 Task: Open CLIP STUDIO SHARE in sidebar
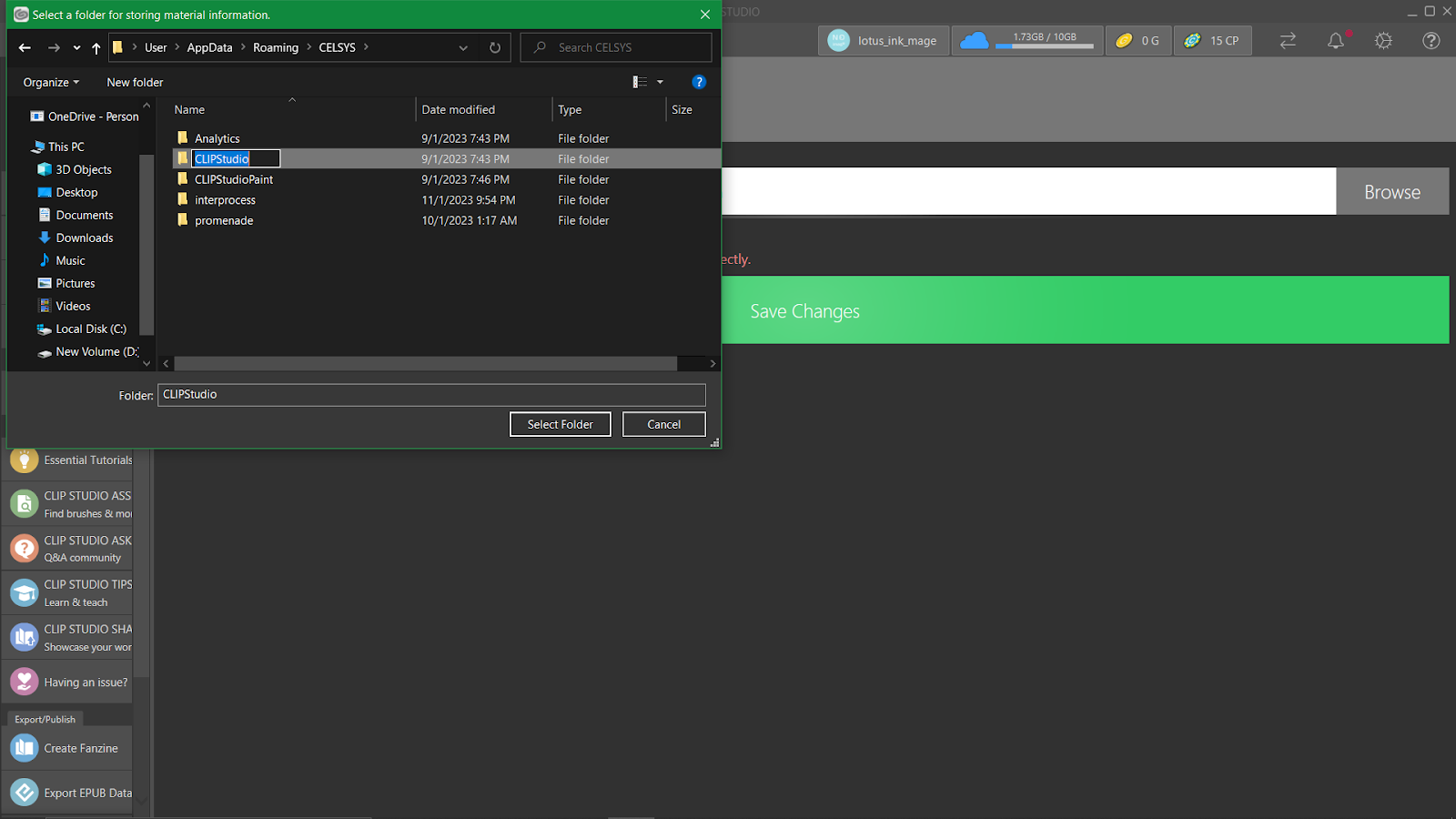click(x=68, y=638)
